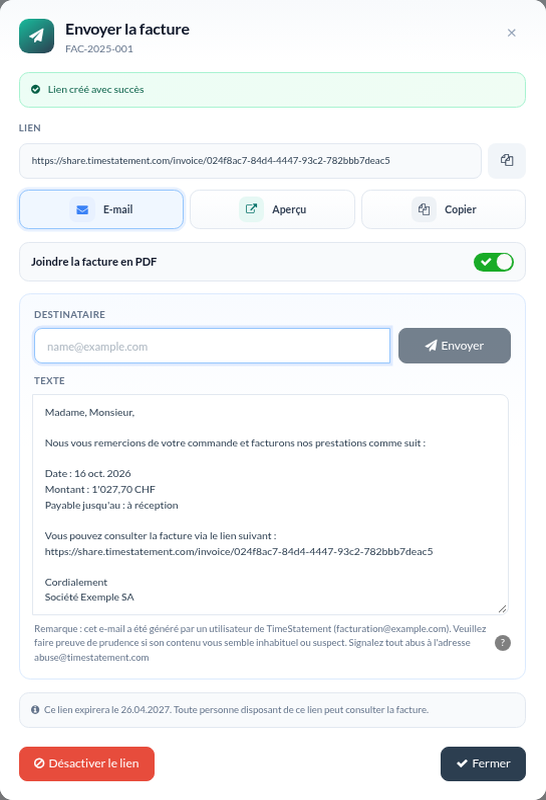Viewport: 546px width, 800px height.
Task: Select the E-mail tab
Action: coord(102,209)
